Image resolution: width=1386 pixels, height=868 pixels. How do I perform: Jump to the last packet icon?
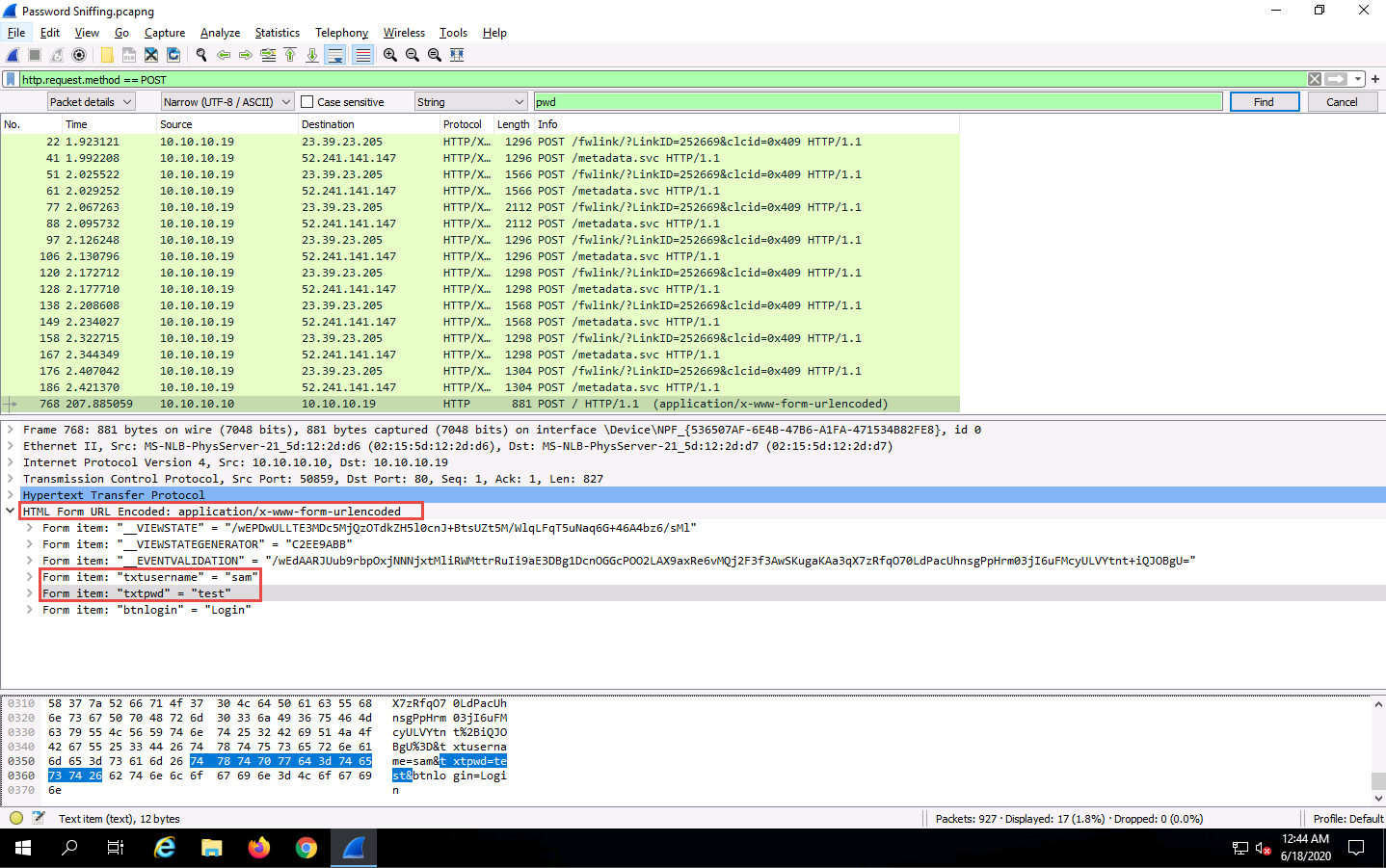[312, 55]
